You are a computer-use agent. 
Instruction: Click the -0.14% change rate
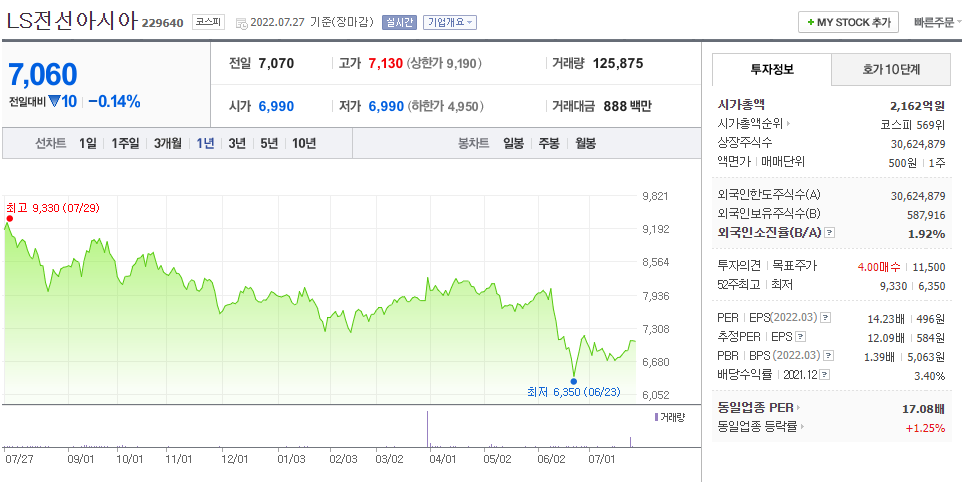[114, 102]
